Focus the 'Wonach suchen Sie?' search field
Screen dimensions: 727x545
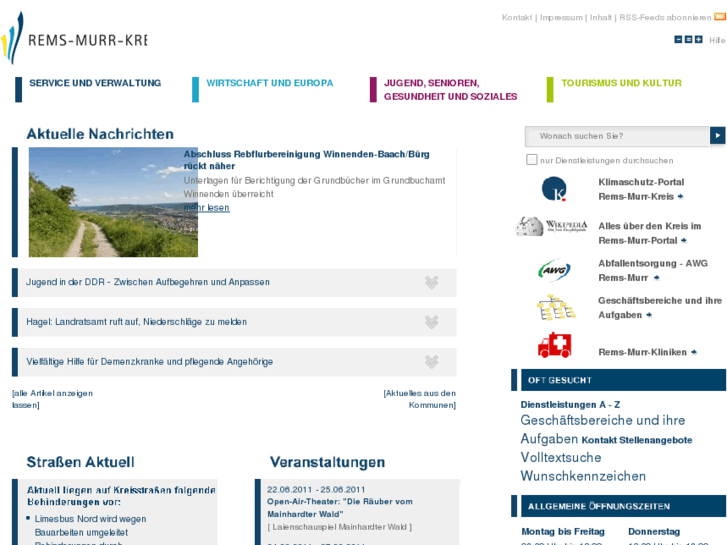[617, 136]
